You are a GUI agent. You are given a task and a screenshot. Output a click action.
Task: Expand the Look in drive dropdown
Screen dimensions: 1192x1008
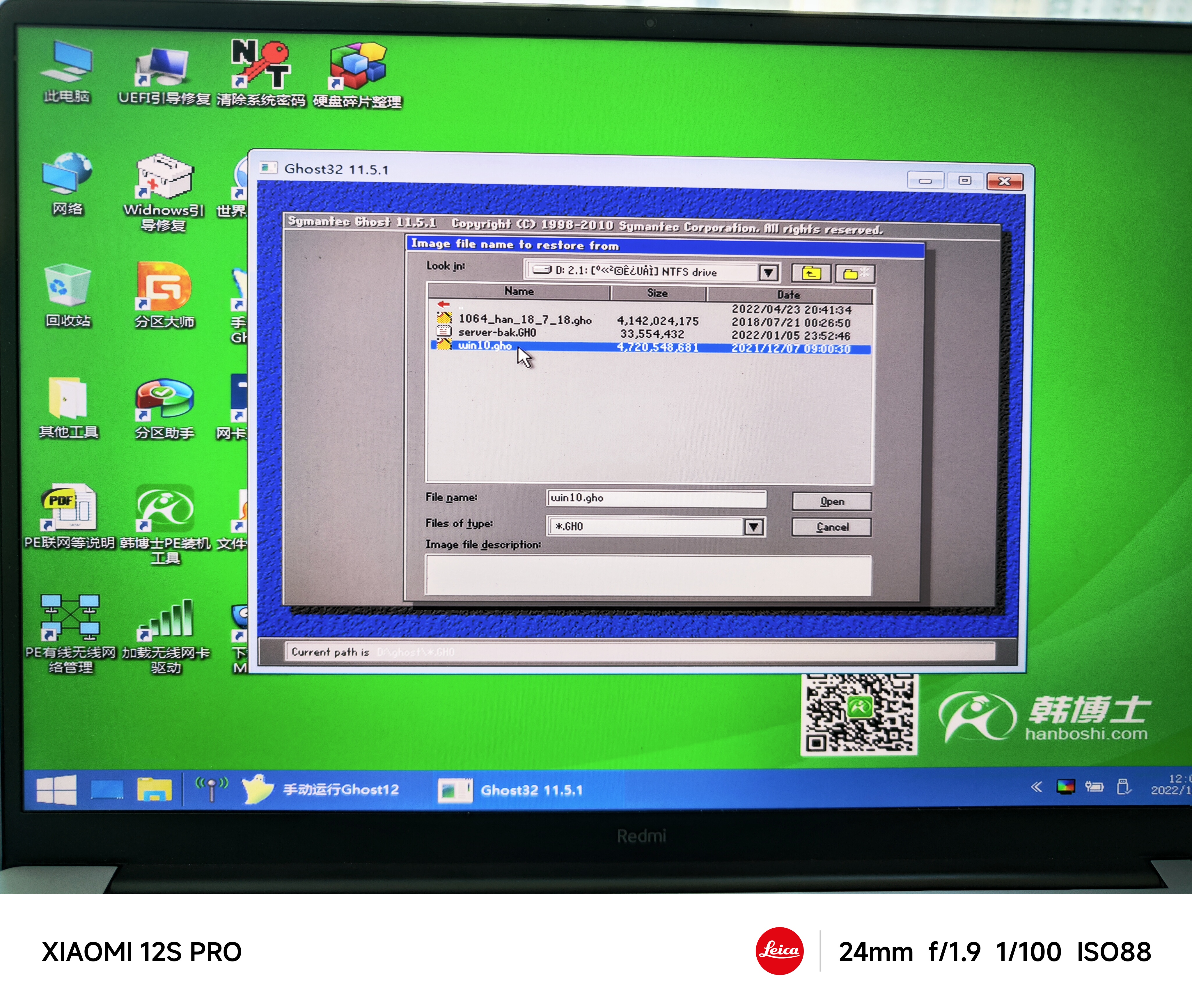click(768, 273)
